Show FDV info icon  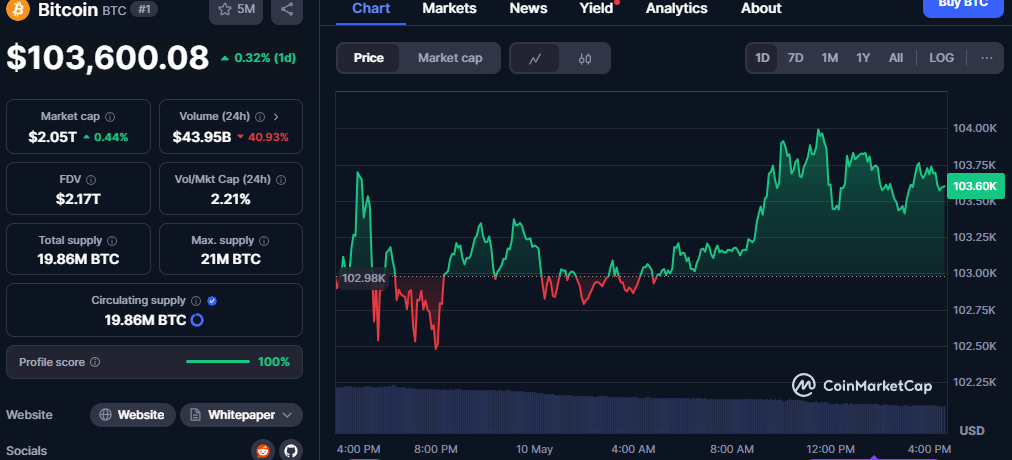tap(91, 179)
